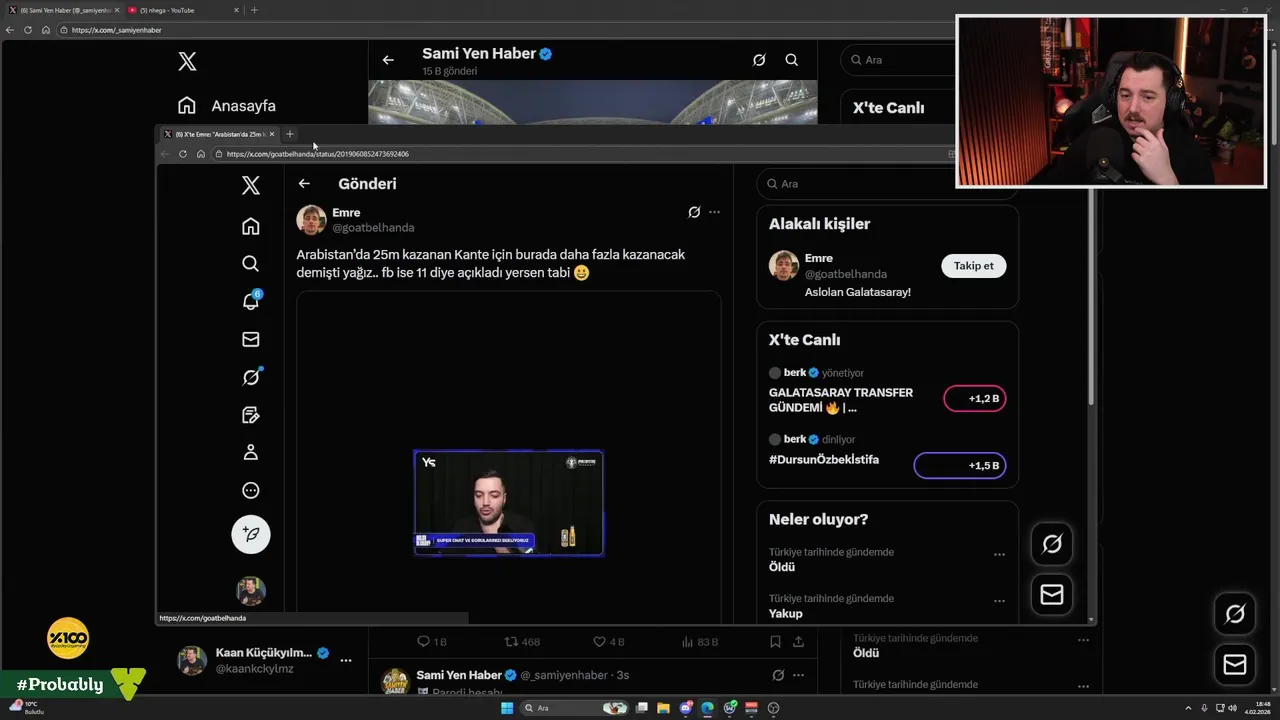The width and height of the screenshot is (1280, 720).
Task: Repost the post showing 468 reposts
Action: tap(521, 642)
